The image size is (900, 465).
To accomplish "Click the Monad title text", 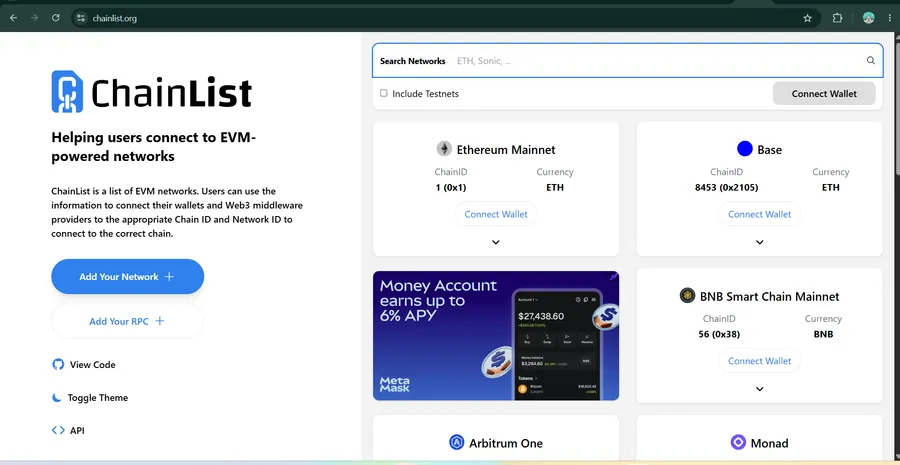I will click(770, 443).
